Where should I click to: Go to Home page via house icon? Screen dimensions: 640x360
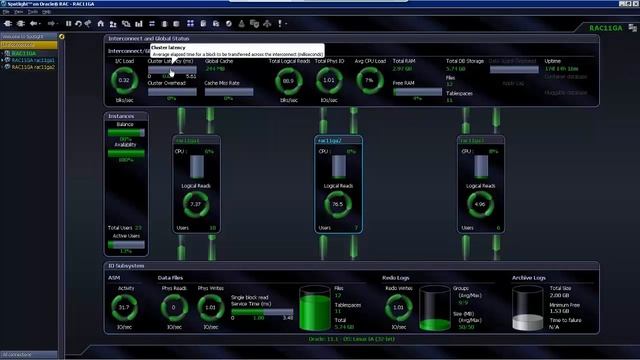pyautogui.click(x=100, y=24)
